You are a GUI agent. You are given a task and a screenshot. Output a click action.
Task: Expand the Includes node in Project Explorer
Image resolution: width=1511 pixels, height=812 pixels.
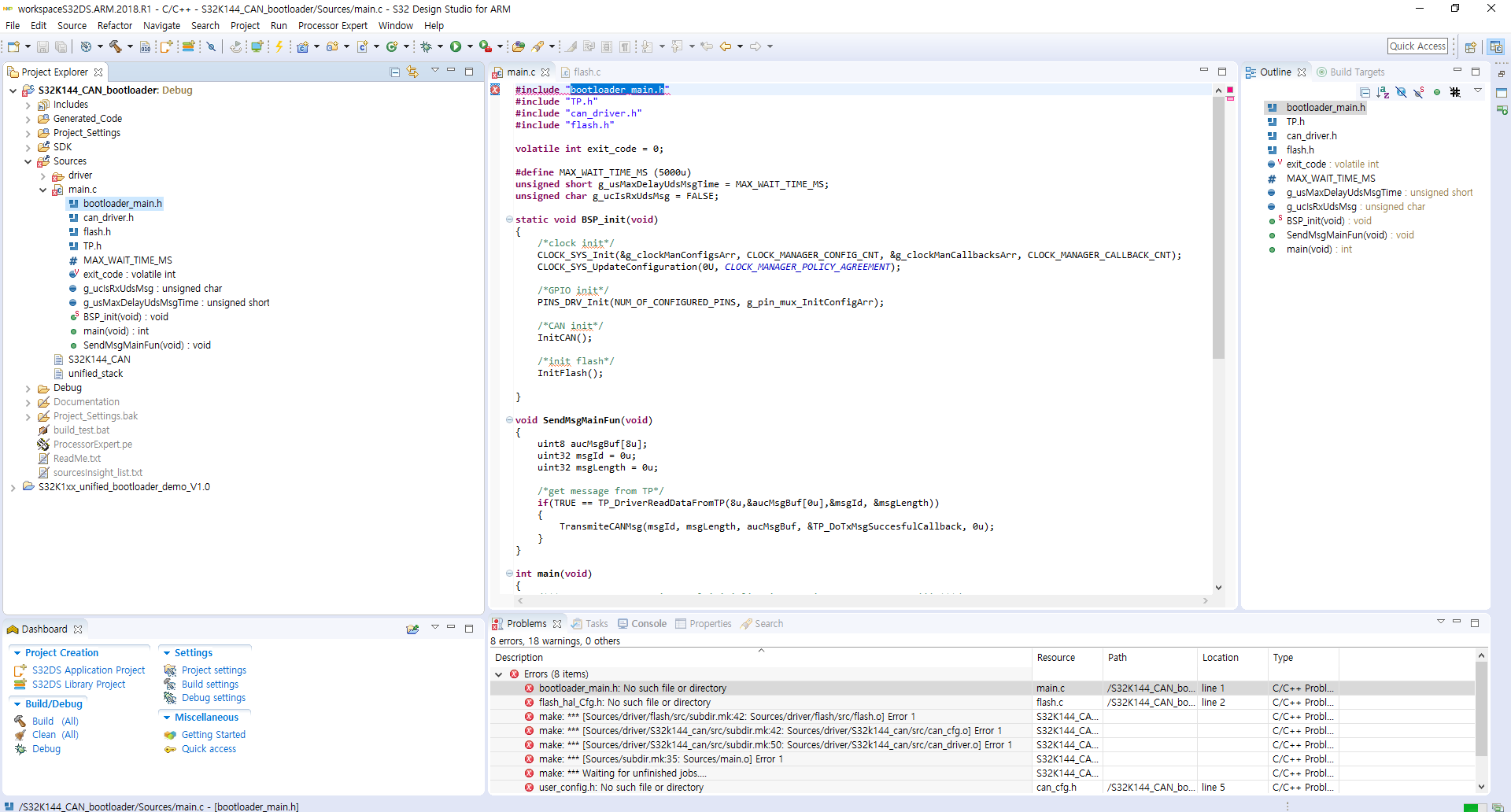[x=28, y=104]
